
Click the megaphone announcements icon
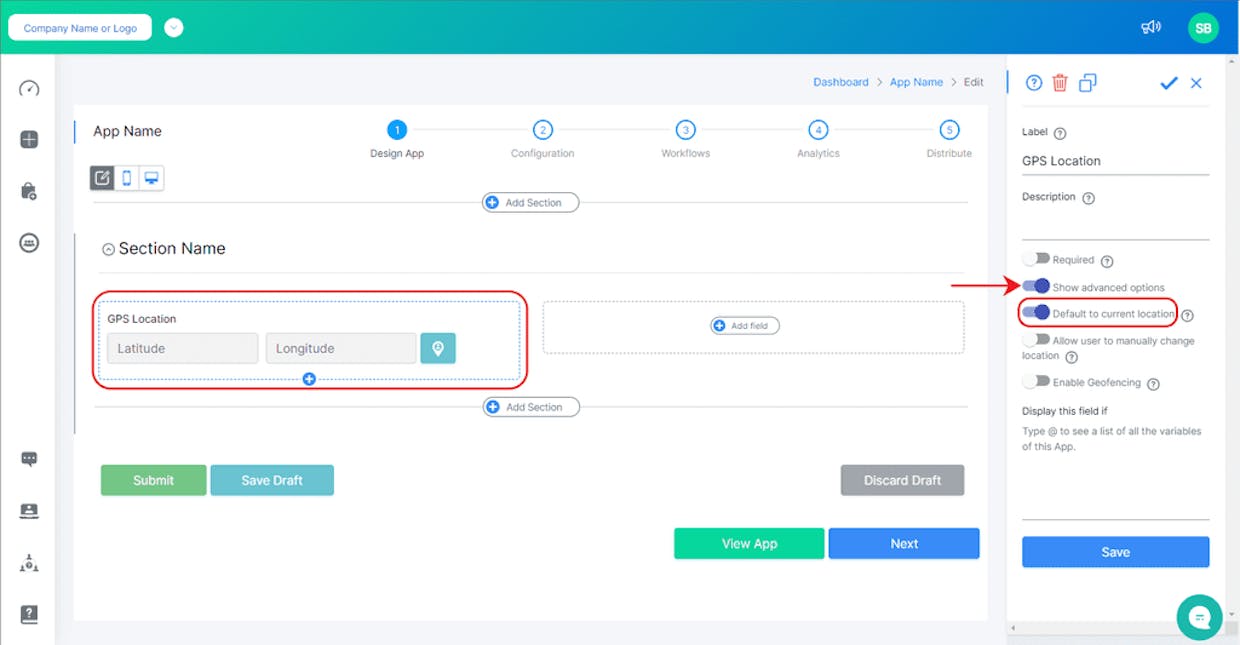point(1151,27)
